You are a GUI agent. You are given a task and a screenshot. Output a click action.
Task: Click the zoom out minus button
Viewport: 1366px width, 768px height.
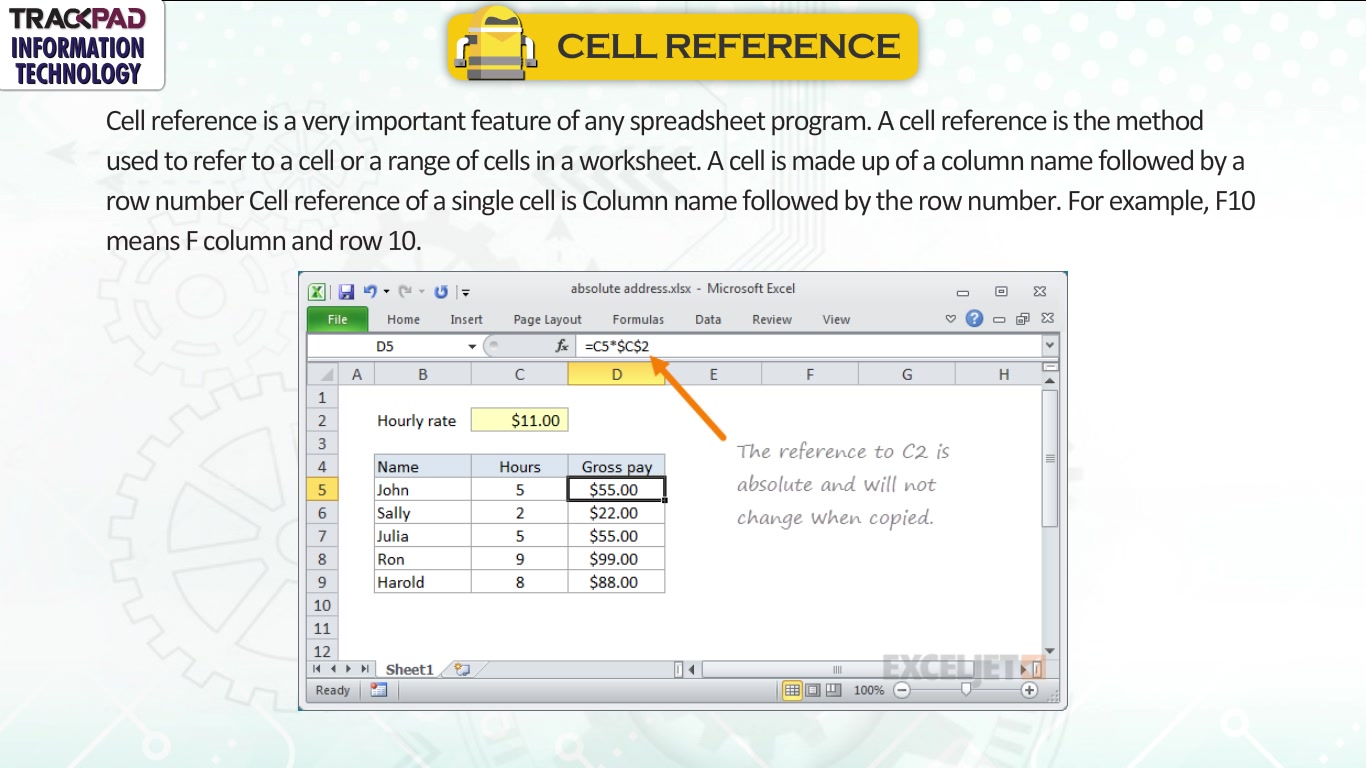[902, 690]
